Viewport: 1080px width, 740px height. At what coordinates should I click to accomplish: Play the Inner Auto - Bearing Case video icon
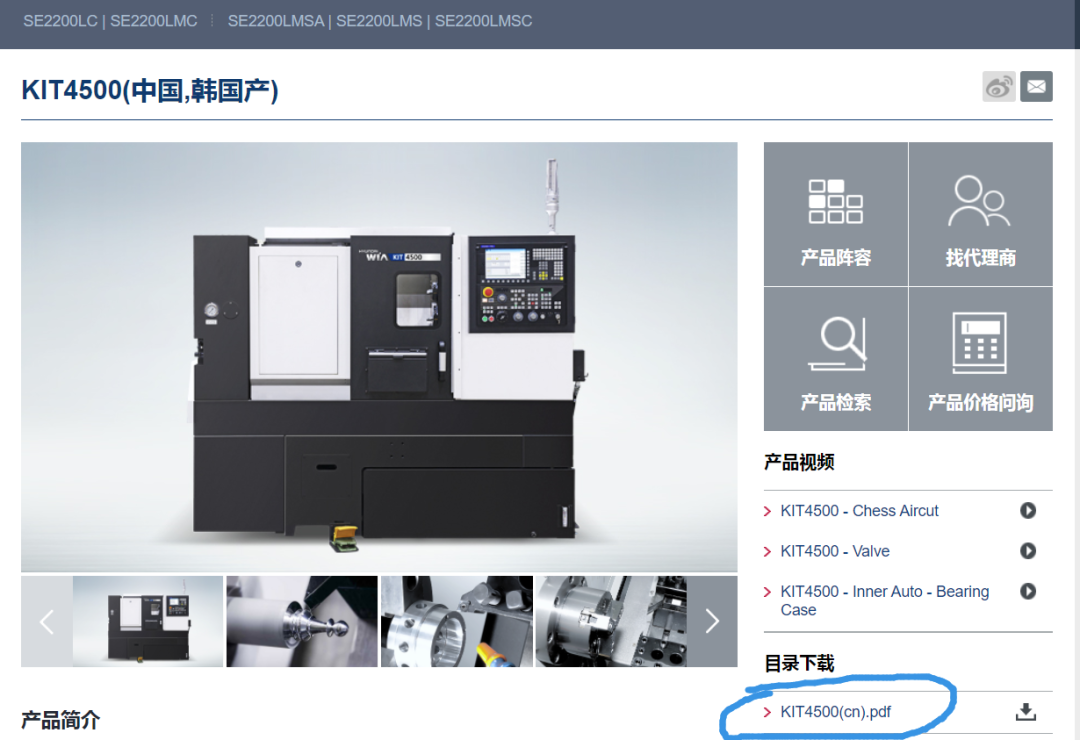coord(1028,591)
